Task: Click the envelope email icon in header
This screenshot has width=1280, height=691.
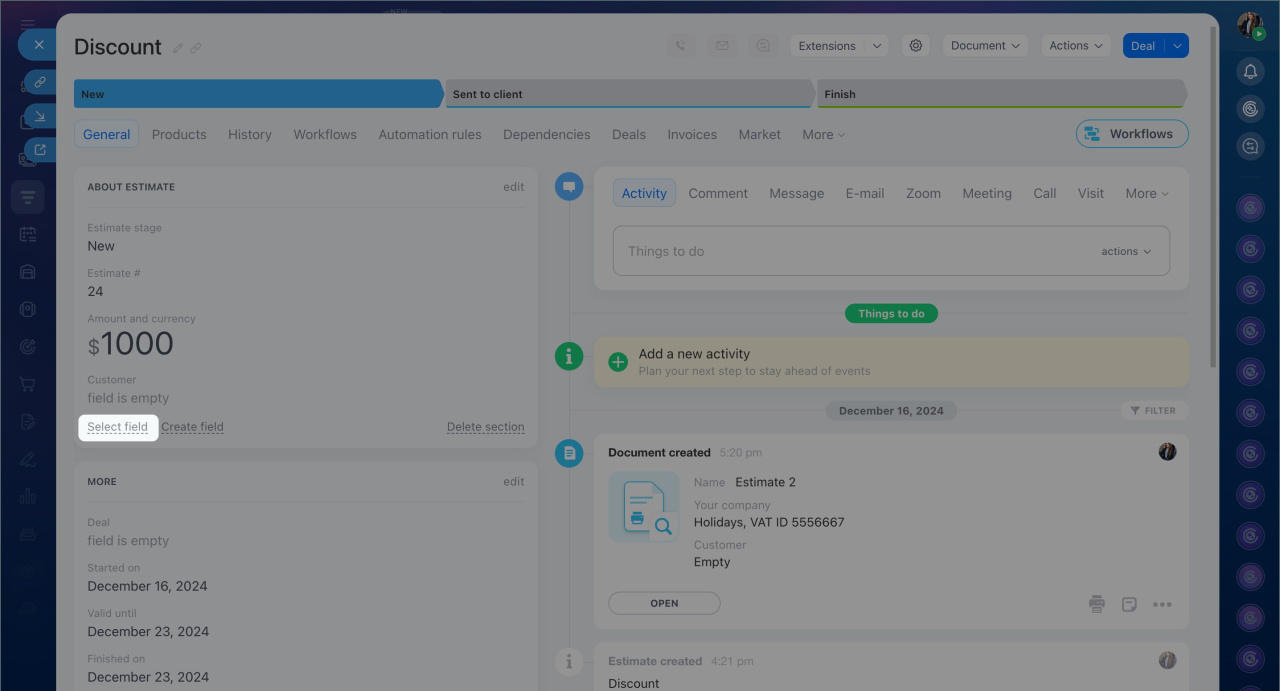Action: pyautogui.click(x=721, y=46)
